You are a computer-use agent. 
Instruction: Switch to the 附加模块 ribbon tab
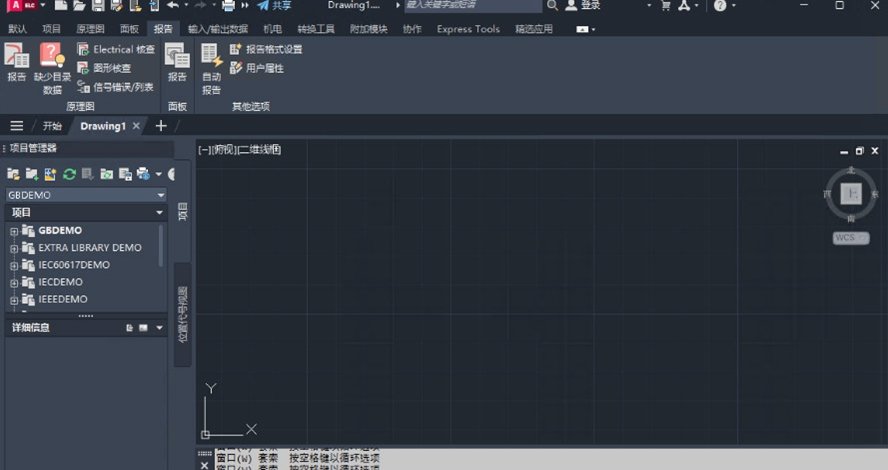tap(368, 29)
